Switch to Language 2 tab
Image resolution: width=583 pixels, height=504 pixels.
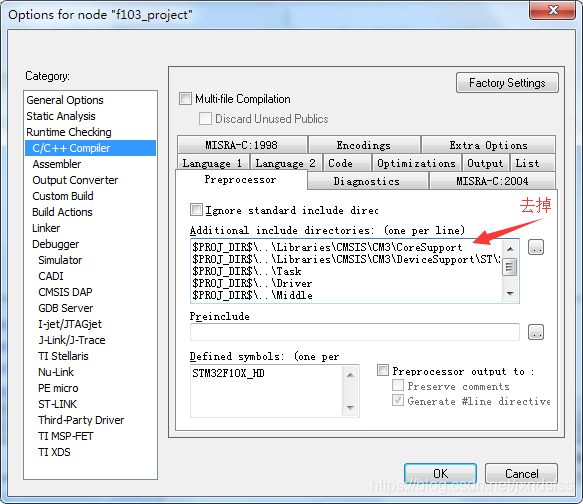[286, 163]
